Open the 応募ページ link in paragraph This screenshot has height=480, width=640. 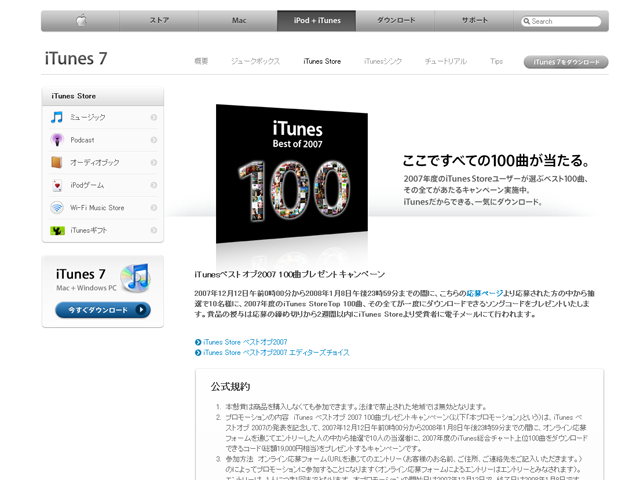pyautogui.click(x=484, y=293)
